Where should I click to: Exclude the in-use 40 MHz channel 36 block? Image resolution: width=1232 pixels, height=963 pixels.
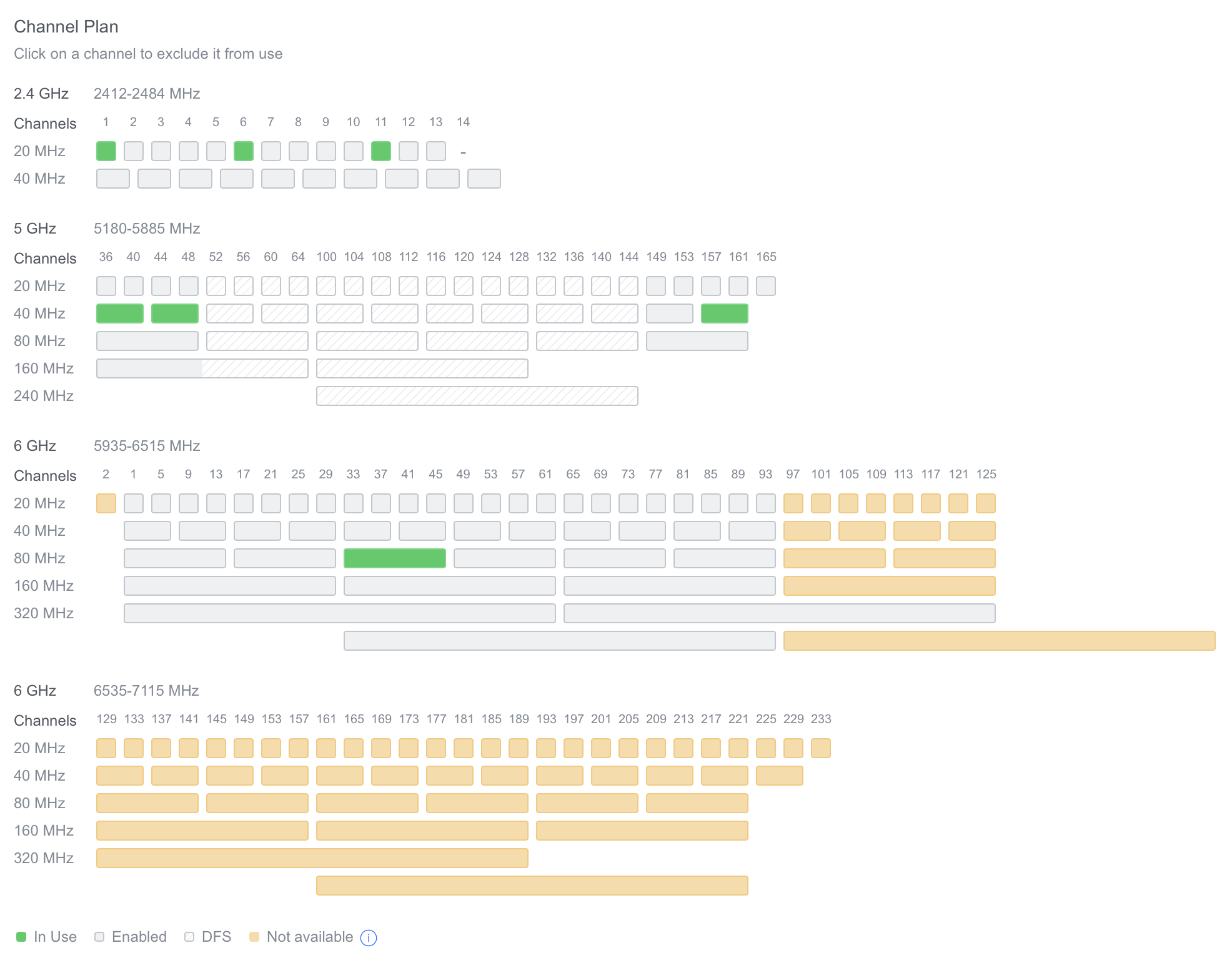point(119,314)
